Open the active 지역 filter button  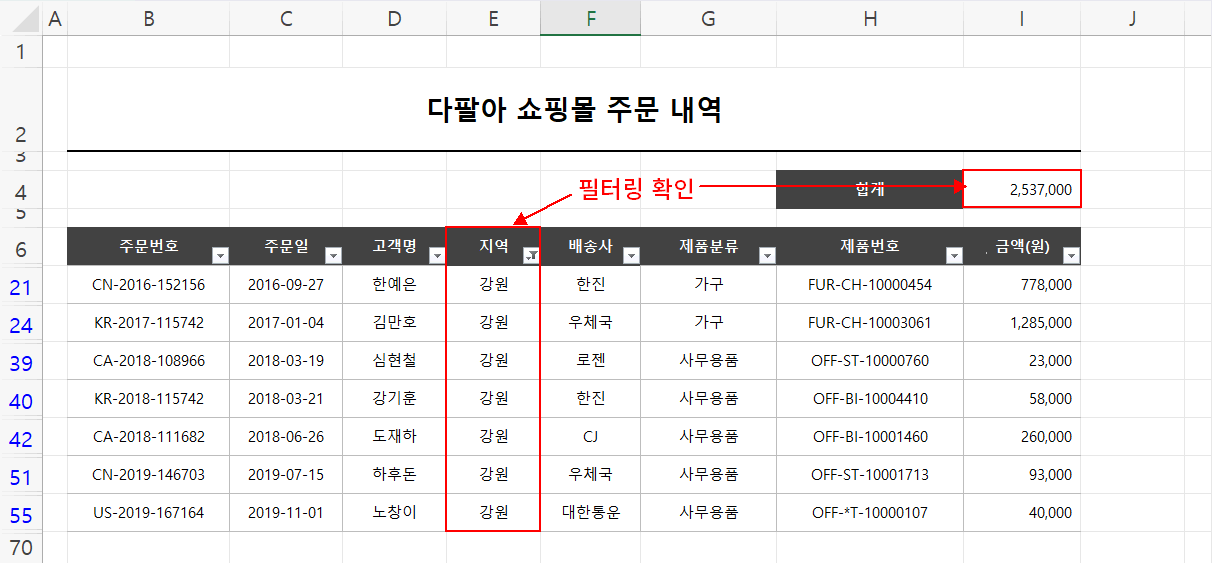point(531,256)
